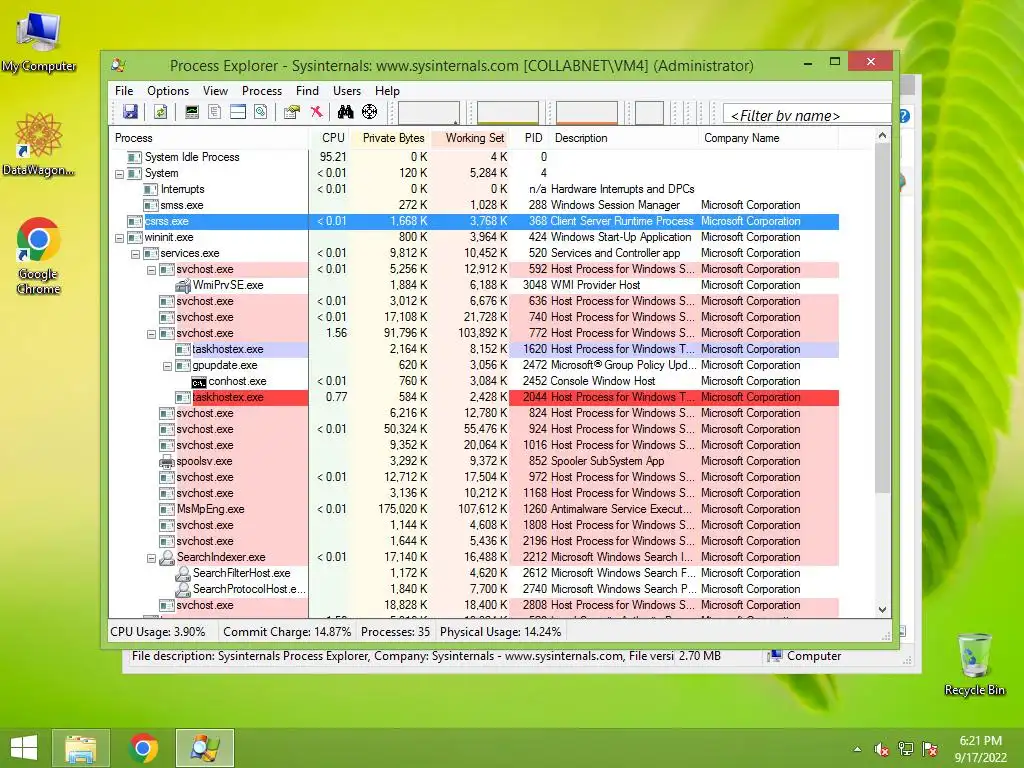Select the System Idle Process row
The height and width of the screenshot is (768, 1024).
pos(474,157)
